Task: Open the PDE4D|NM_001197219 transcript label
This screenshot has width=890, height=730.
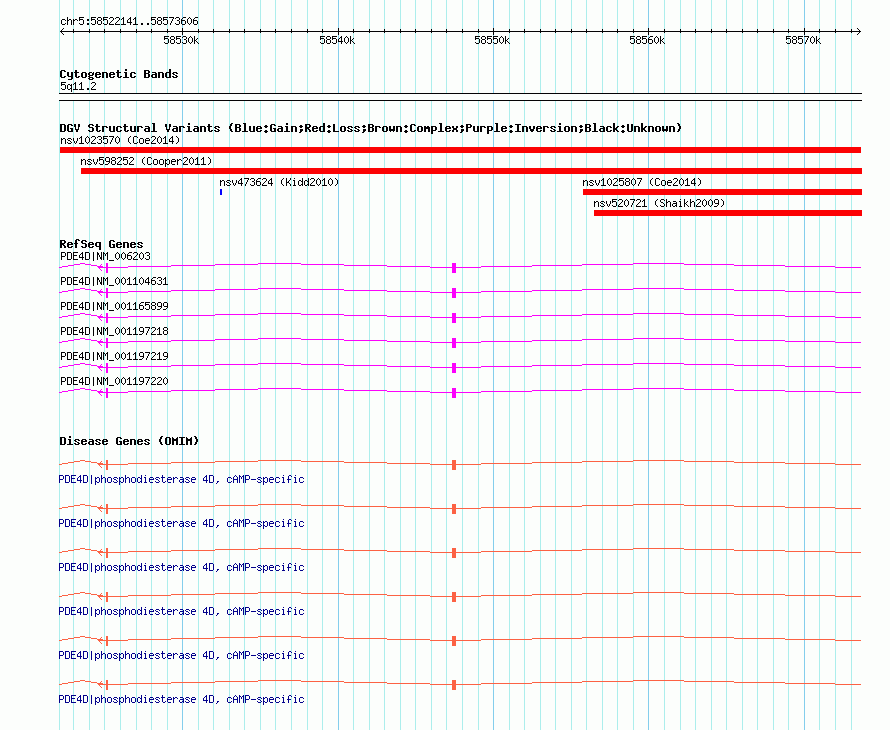Action: tap(114, 356)
